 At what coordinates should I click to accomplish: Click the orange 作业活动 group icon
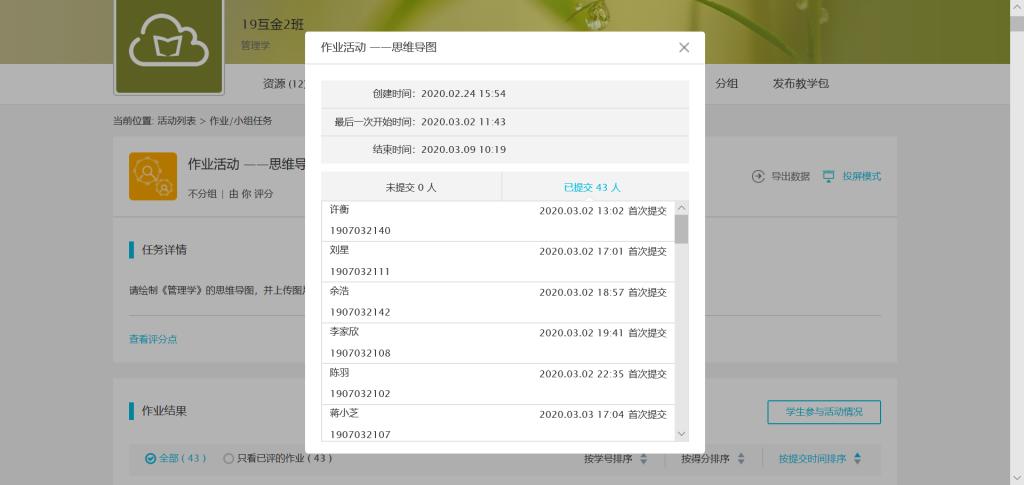(x=153, y=176)
